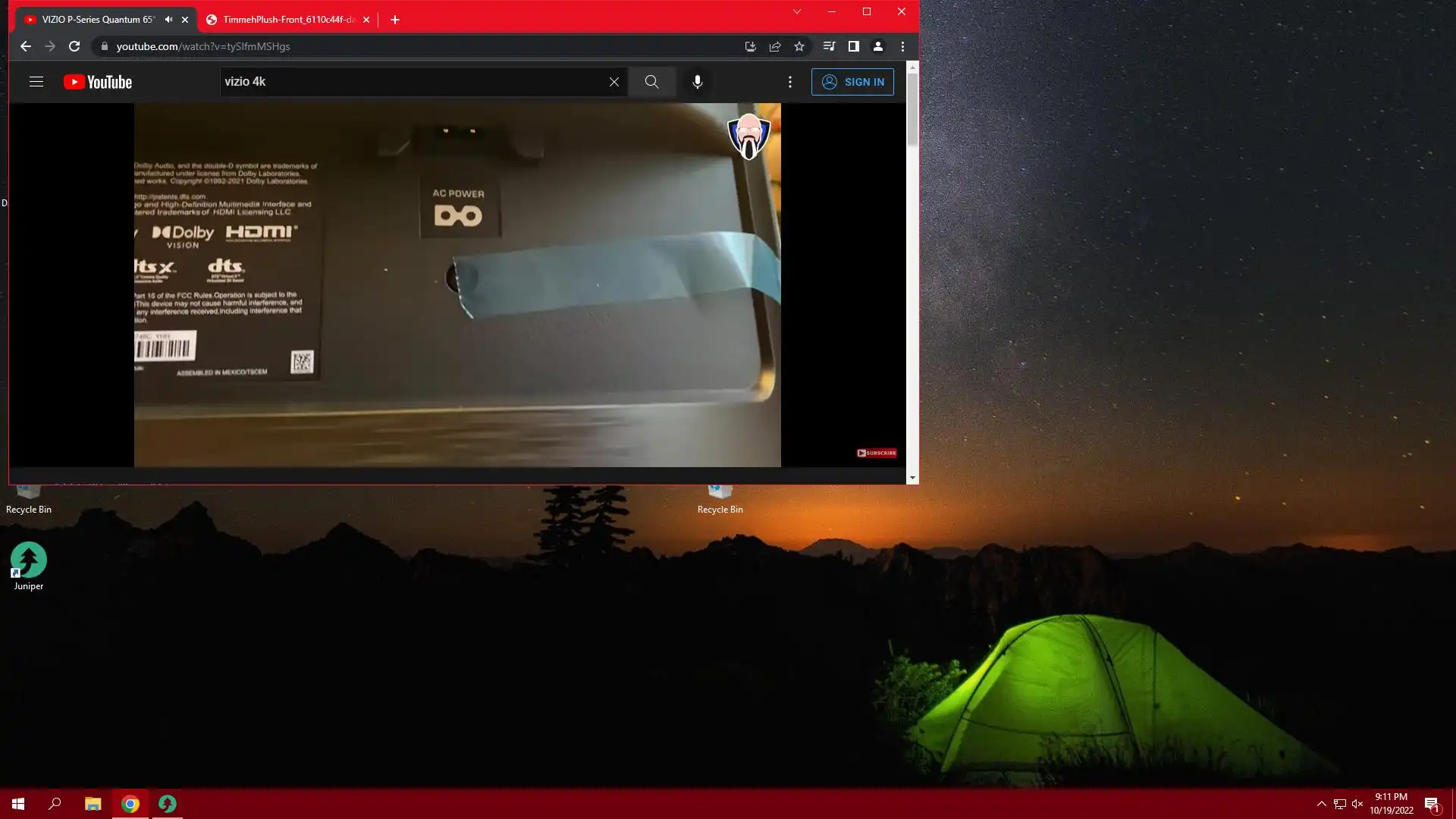Clear the 'vizio 4k' search text
Screen dimensions: 1456x819
click(614, 82)
